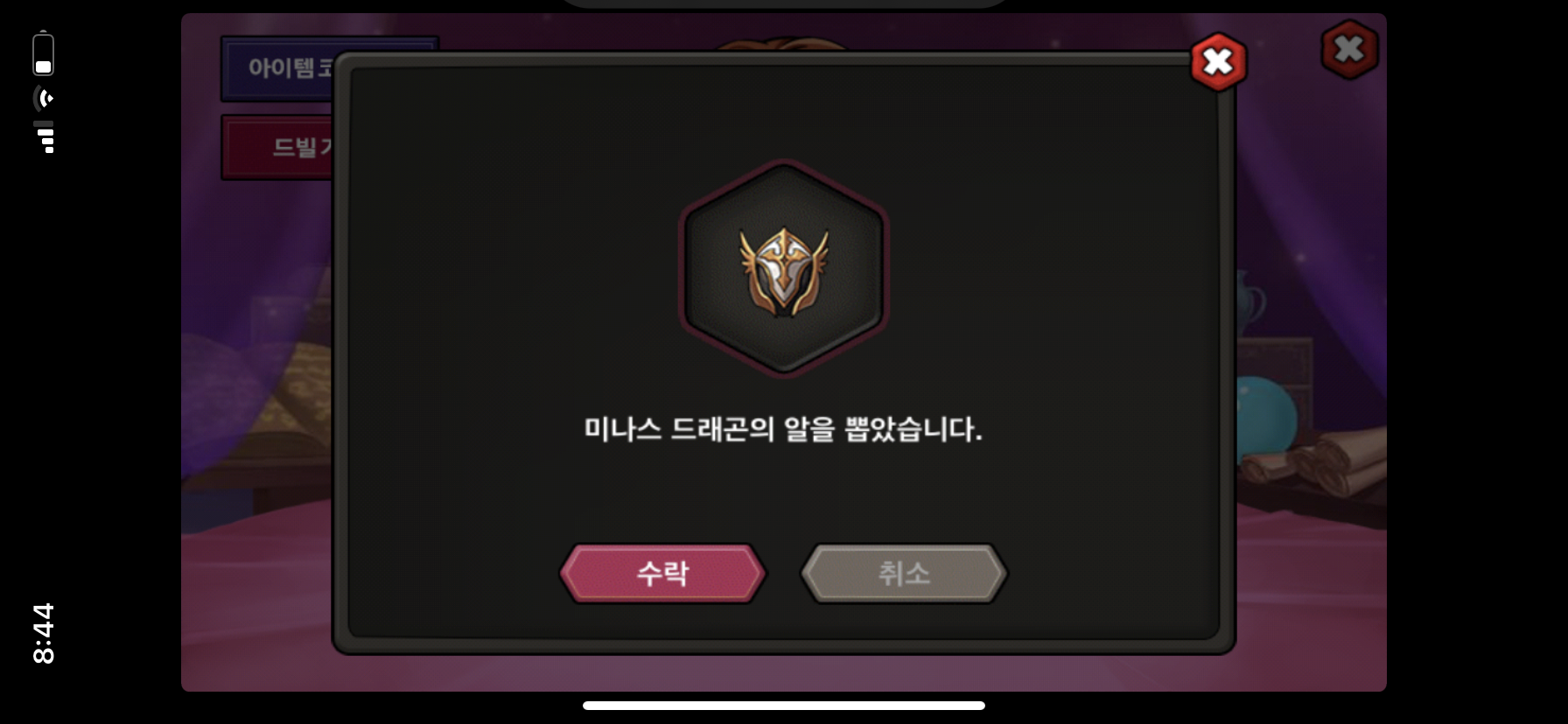Click the dimmed X behind the popup
Image resolution: width=1568 pixels, height=724 pixels.
[1349, 50]
